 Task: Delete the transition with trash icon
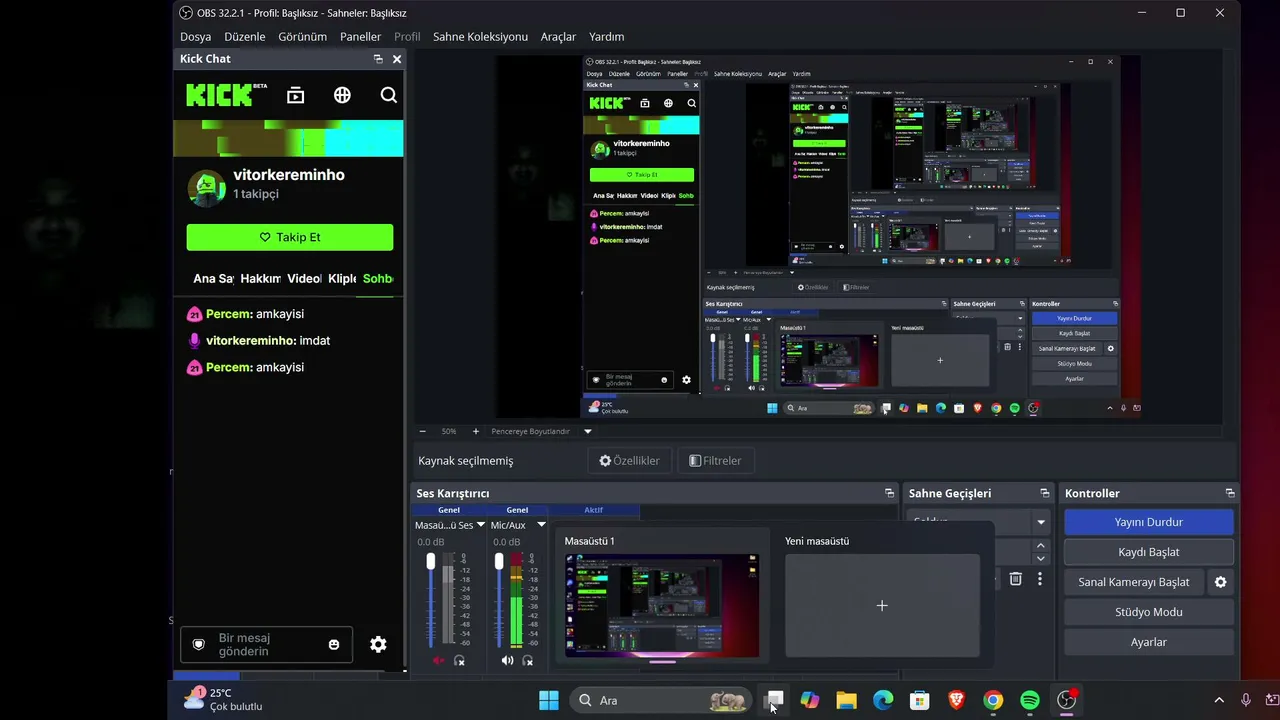coord(1015,579)
